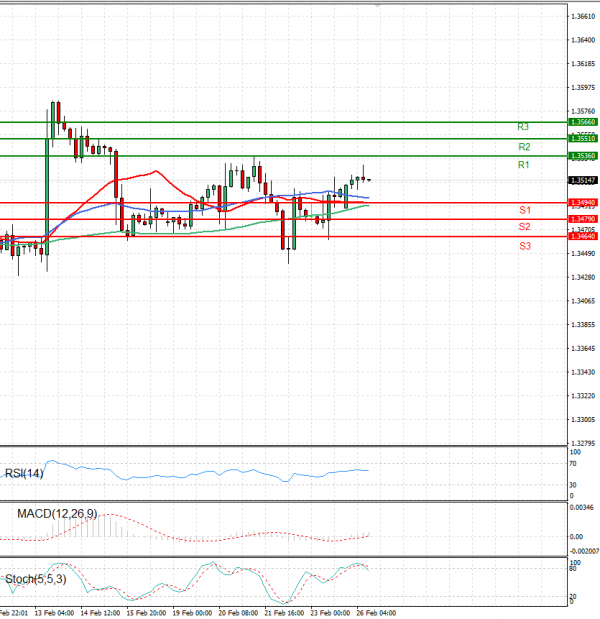Viewport: 600px width, 619px height.
Task: Click the 21 Feb 16:00 time label
Action: pyautogui.click(x=284, y=613)
